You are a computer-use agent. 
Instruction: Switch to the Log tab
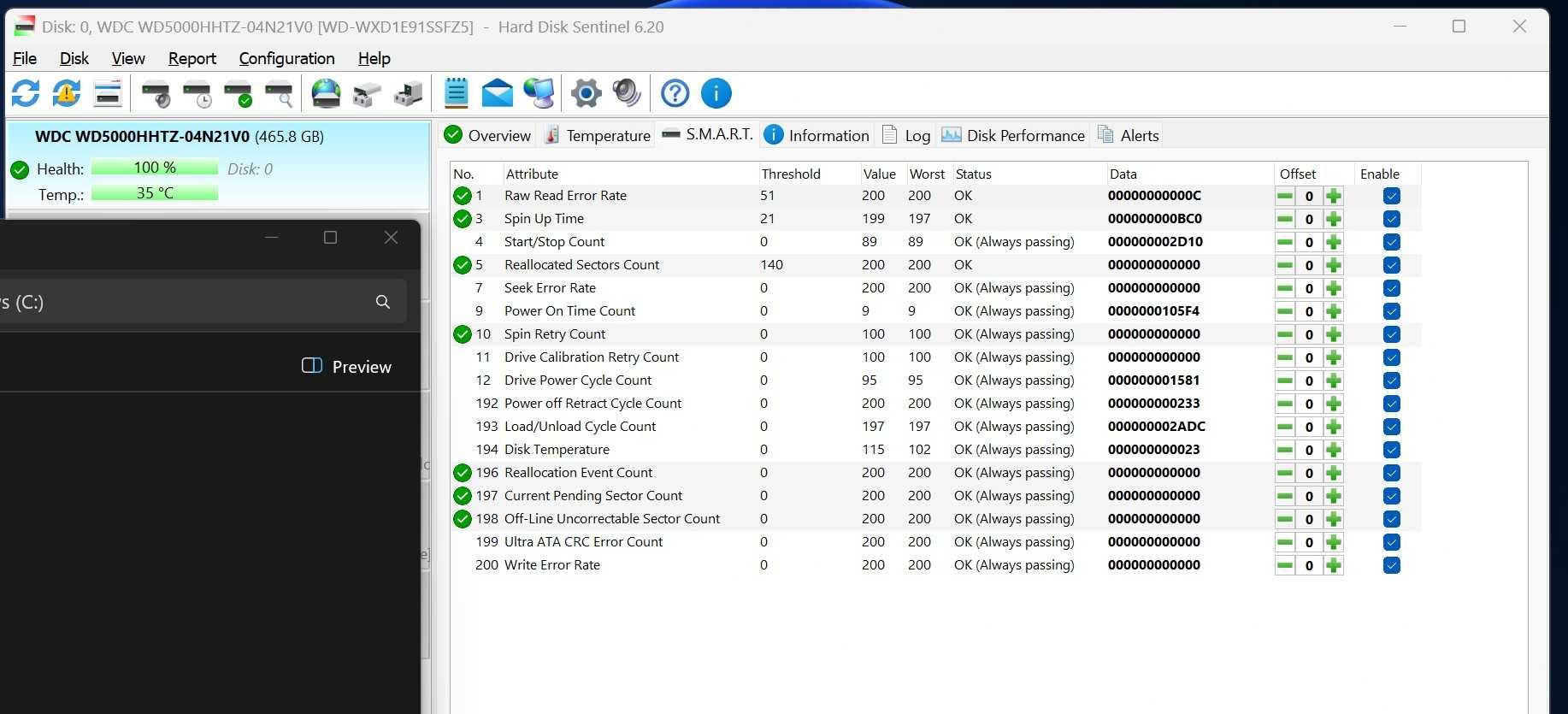pos(906,135)
